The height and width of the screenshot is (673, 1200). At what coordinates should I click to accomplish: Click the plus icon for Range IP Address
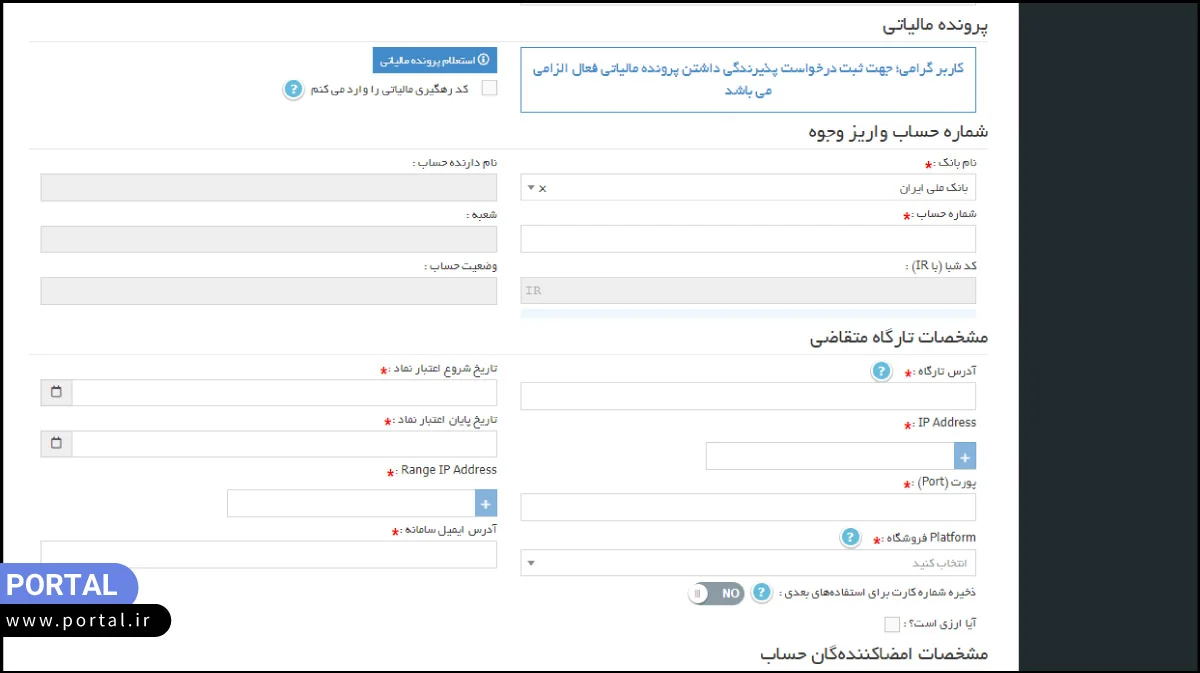pos(485,503)
